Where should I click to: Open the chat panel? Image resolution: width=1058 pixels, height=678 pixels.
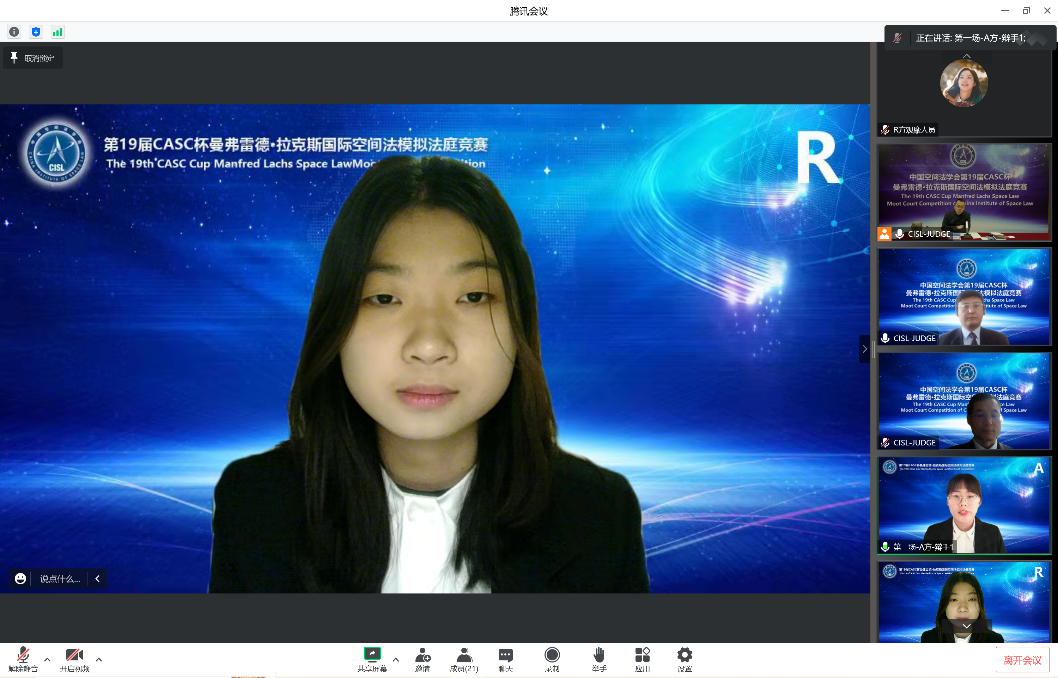[x=506, y=657]
